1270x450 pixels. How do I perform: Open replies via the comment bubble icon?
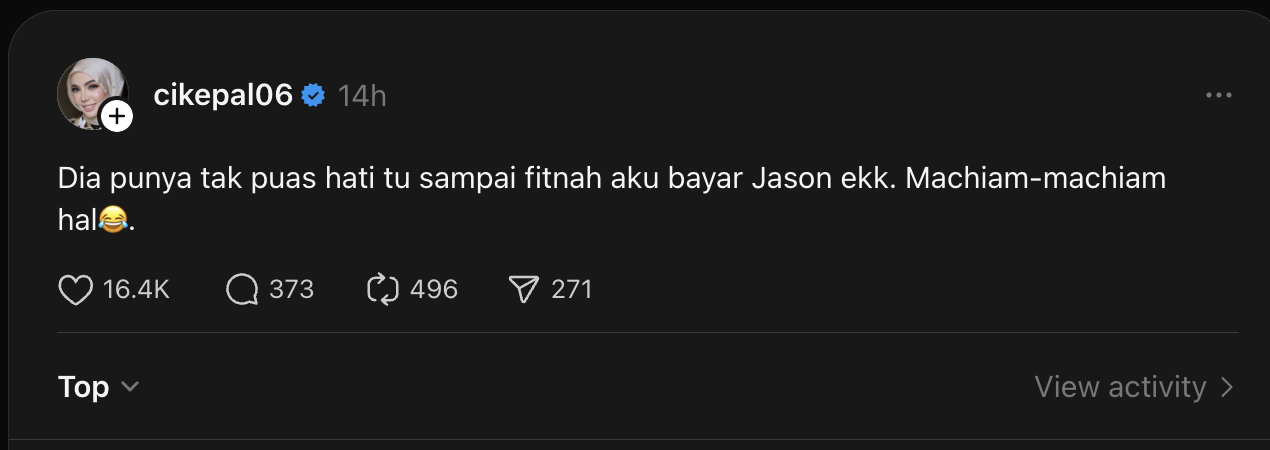click(242, 290)
